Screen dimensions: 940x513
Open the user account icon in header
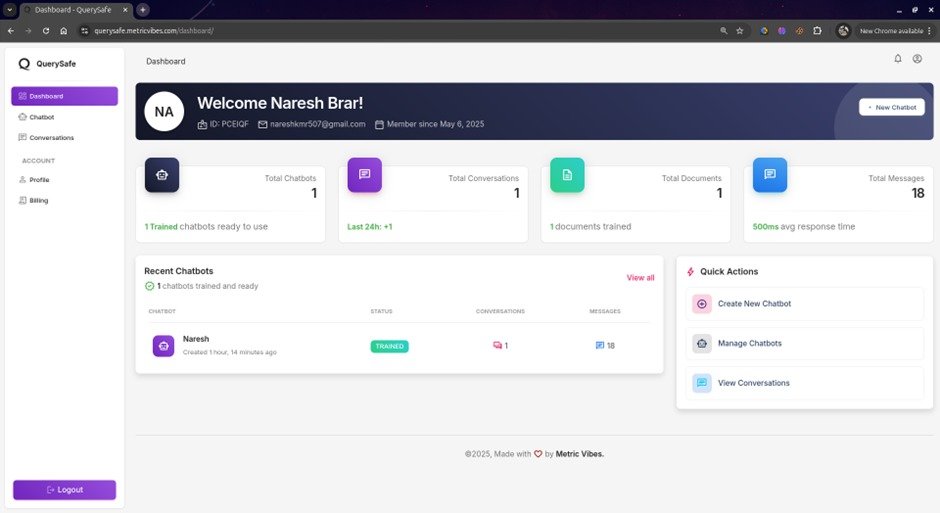click(917, 59)
